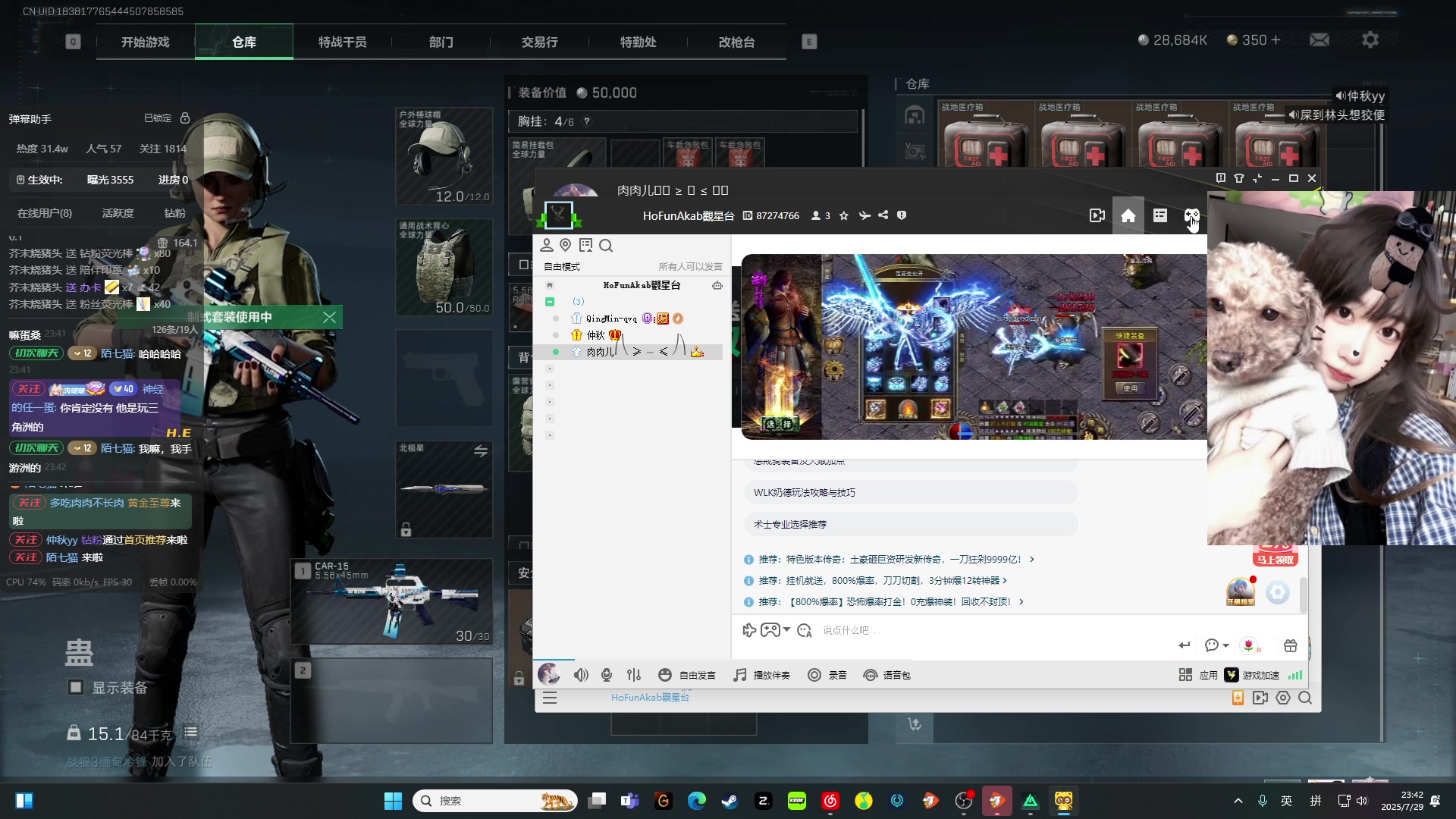Open the list view icon beside the home icon
Viewport: 1456px width, 819px height.
[x=1160, y=216]
